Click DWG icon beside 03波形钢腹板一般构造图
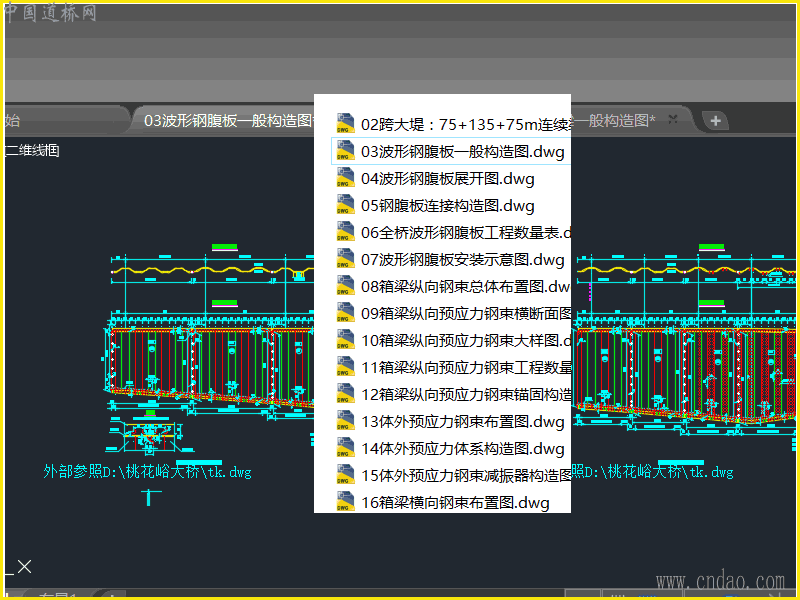 click(x=345, y=151)
